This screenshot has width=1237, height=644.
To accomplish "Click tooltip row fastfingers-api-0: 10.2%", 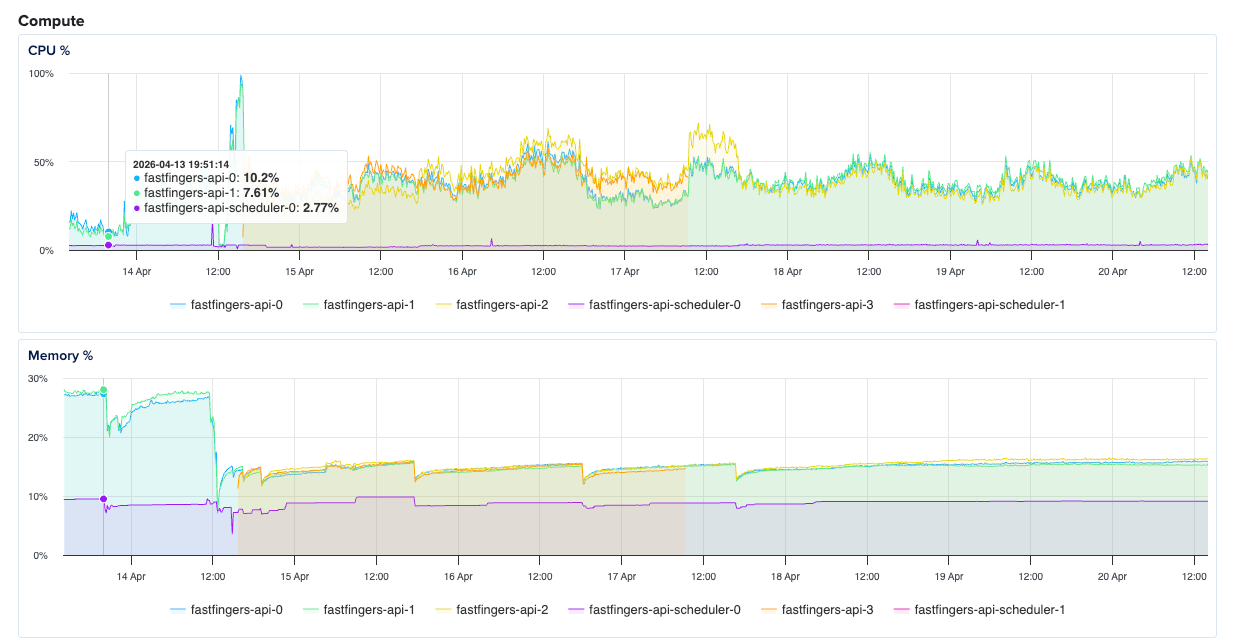I will coord(206,177).
